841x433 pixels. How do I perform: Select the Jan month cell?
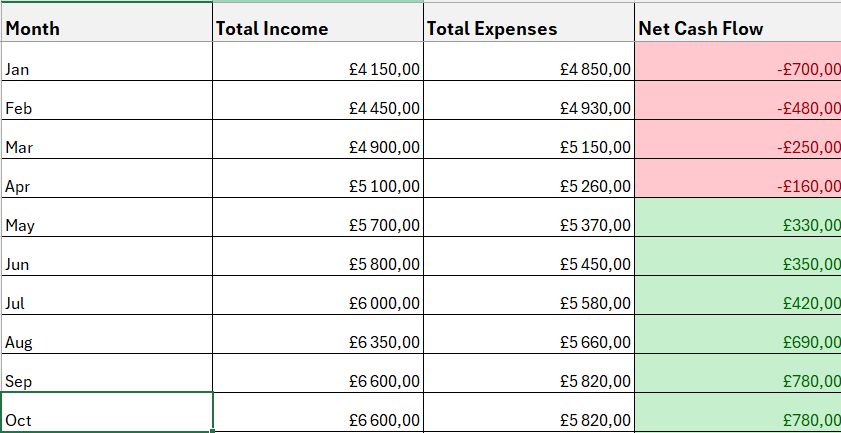pyautogui.click(x=106, y=69)
